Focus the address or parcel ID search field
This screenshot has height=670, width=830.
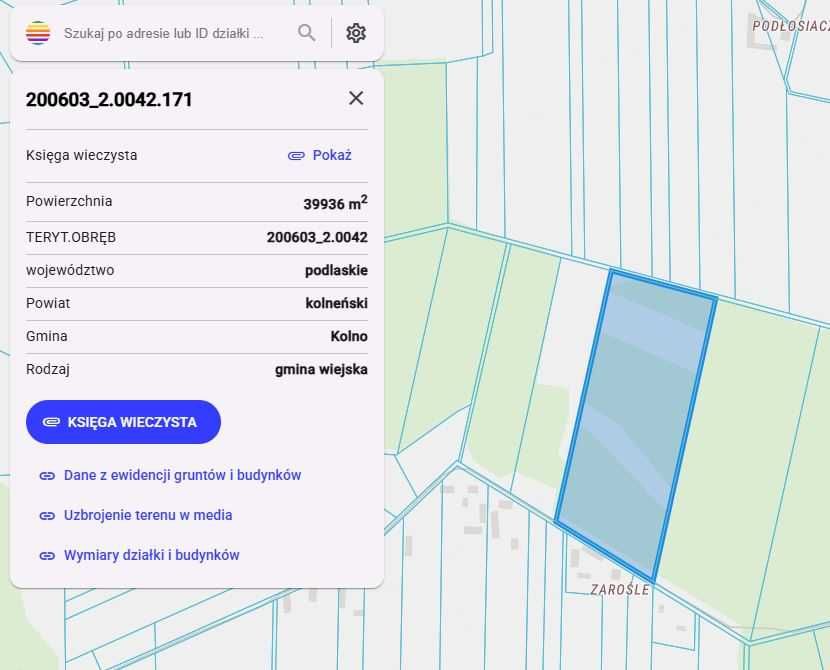click(164, 33)
